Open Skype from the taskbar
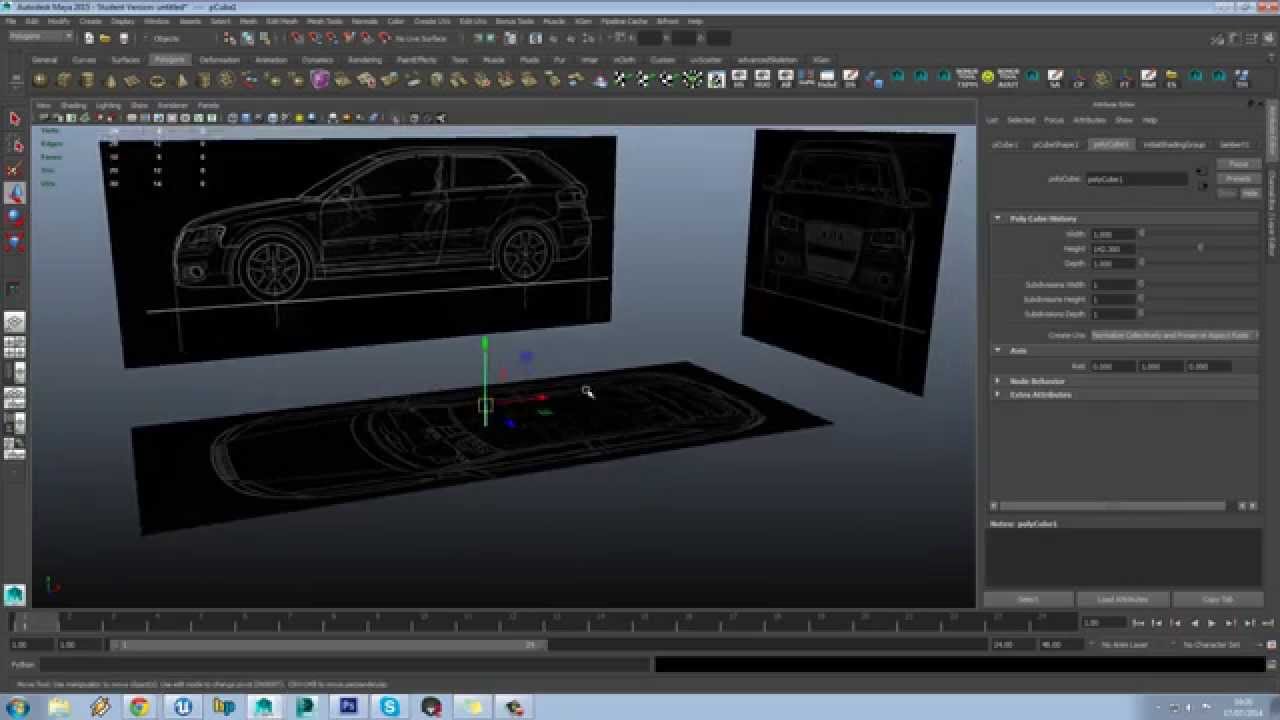 click(x=389, y=707)
